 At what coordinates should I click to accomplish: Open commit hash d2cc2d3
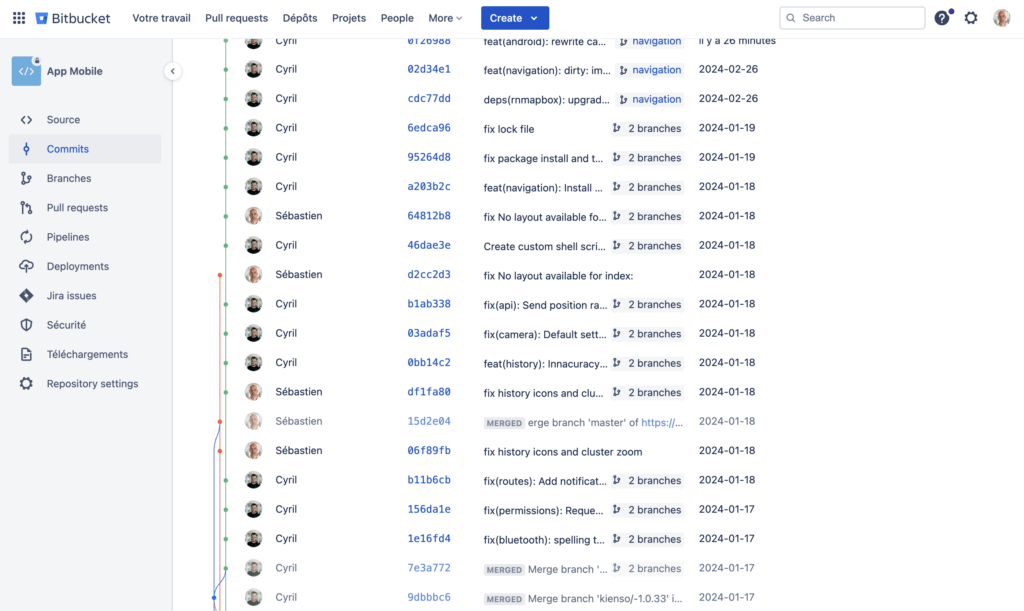coord(429,275)
